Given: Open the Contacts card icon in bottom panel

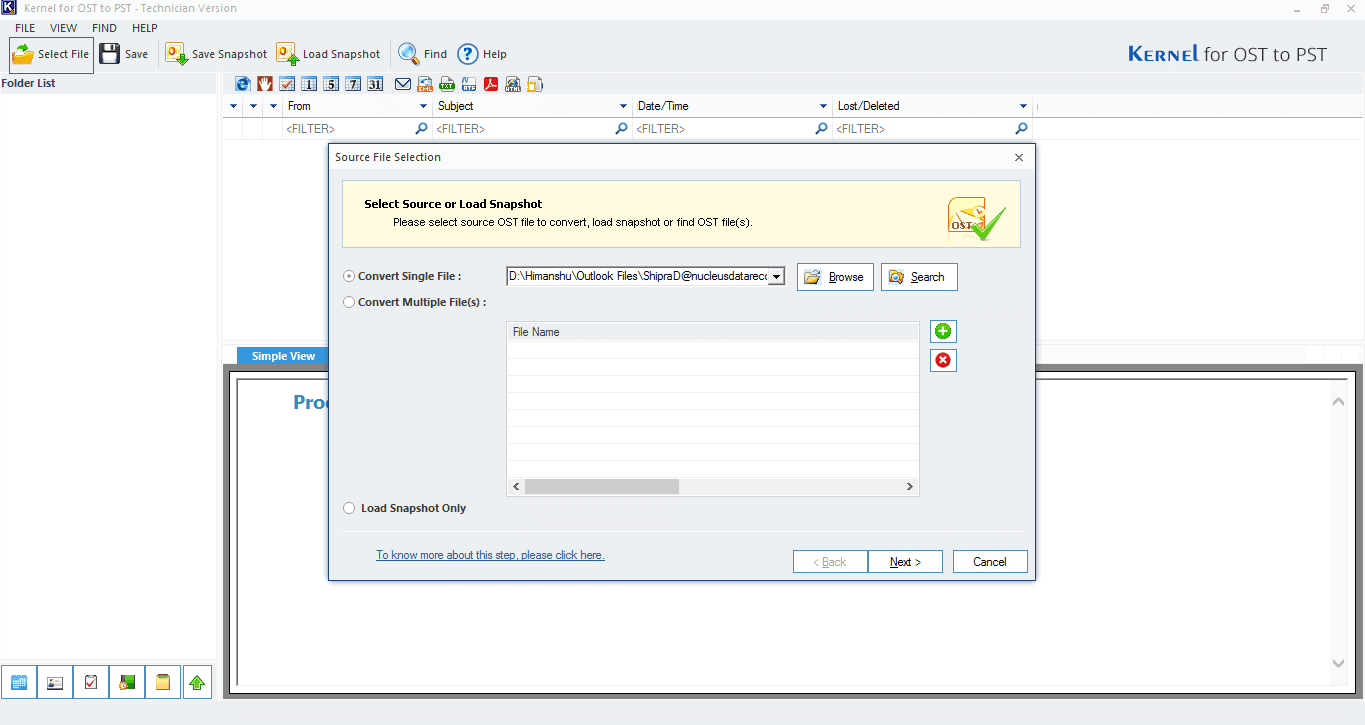Looking at the screenshot, I should pyautogui.click(x=55, y=682).
